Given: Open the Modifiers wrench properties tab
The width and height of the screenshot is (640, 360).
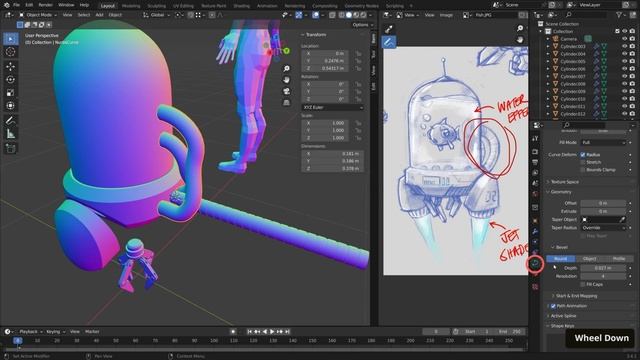Looking at the screenshot, I should click(x=536, y=231).
